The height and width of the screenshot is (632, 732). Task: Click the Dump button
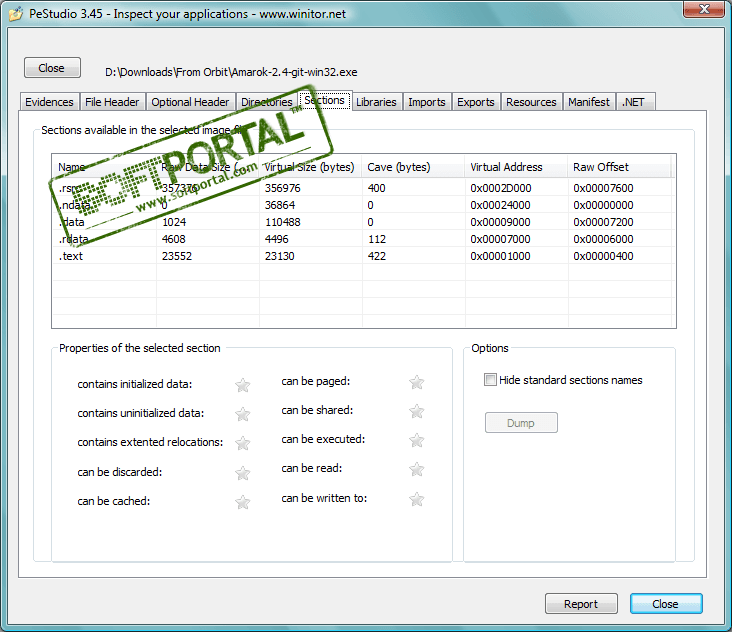coord(521,422)
